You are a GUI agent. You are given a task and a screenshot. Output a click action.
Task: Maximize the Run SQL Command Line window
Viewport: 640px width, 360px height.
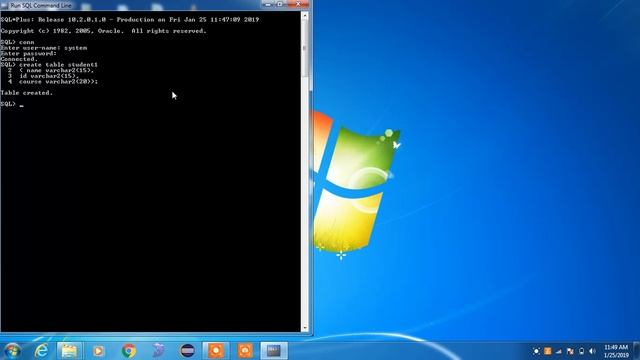tap(280, 4)
